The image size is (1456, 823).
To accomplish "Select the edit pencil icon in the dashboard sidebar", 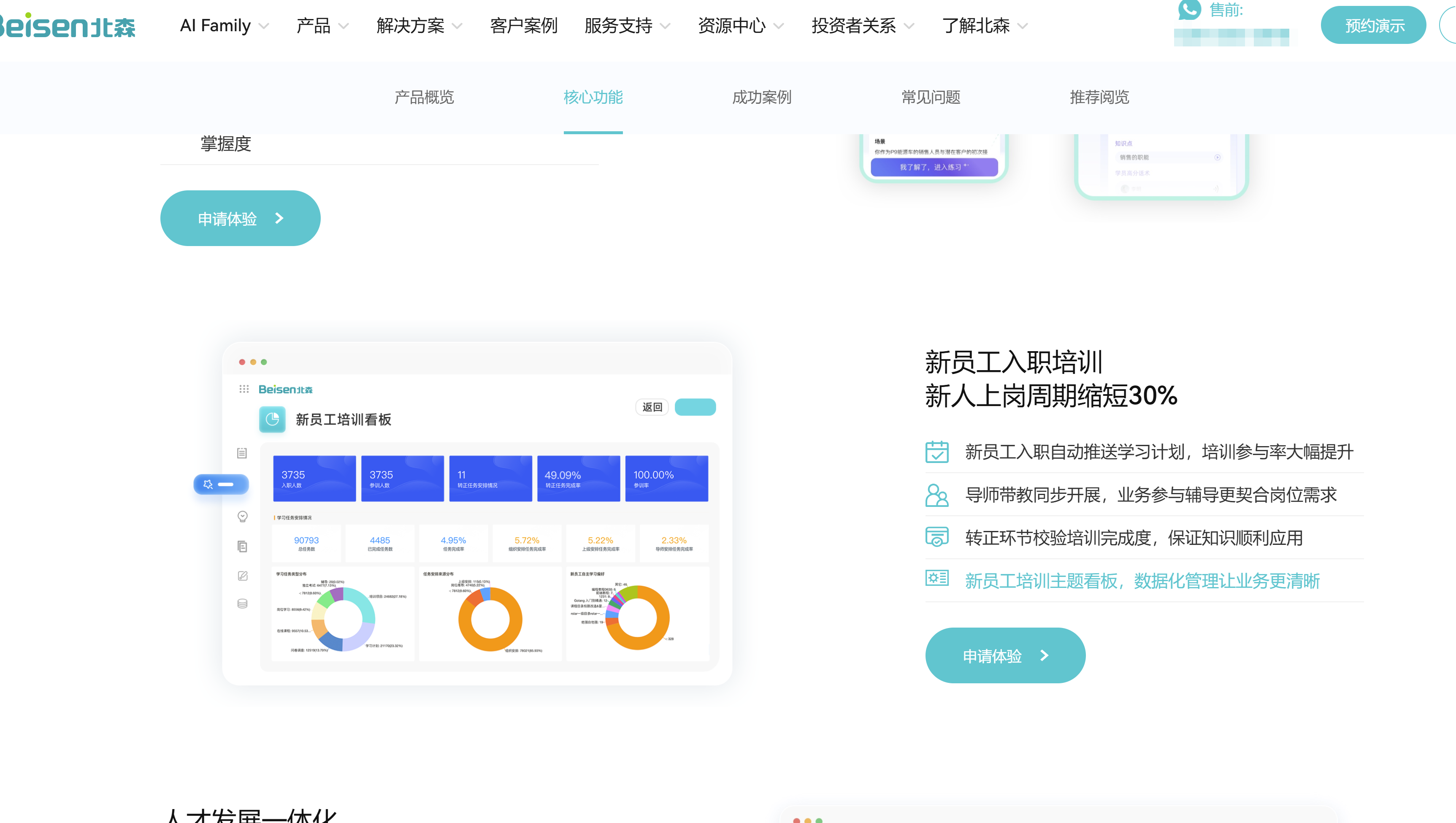I will (243, 576).
